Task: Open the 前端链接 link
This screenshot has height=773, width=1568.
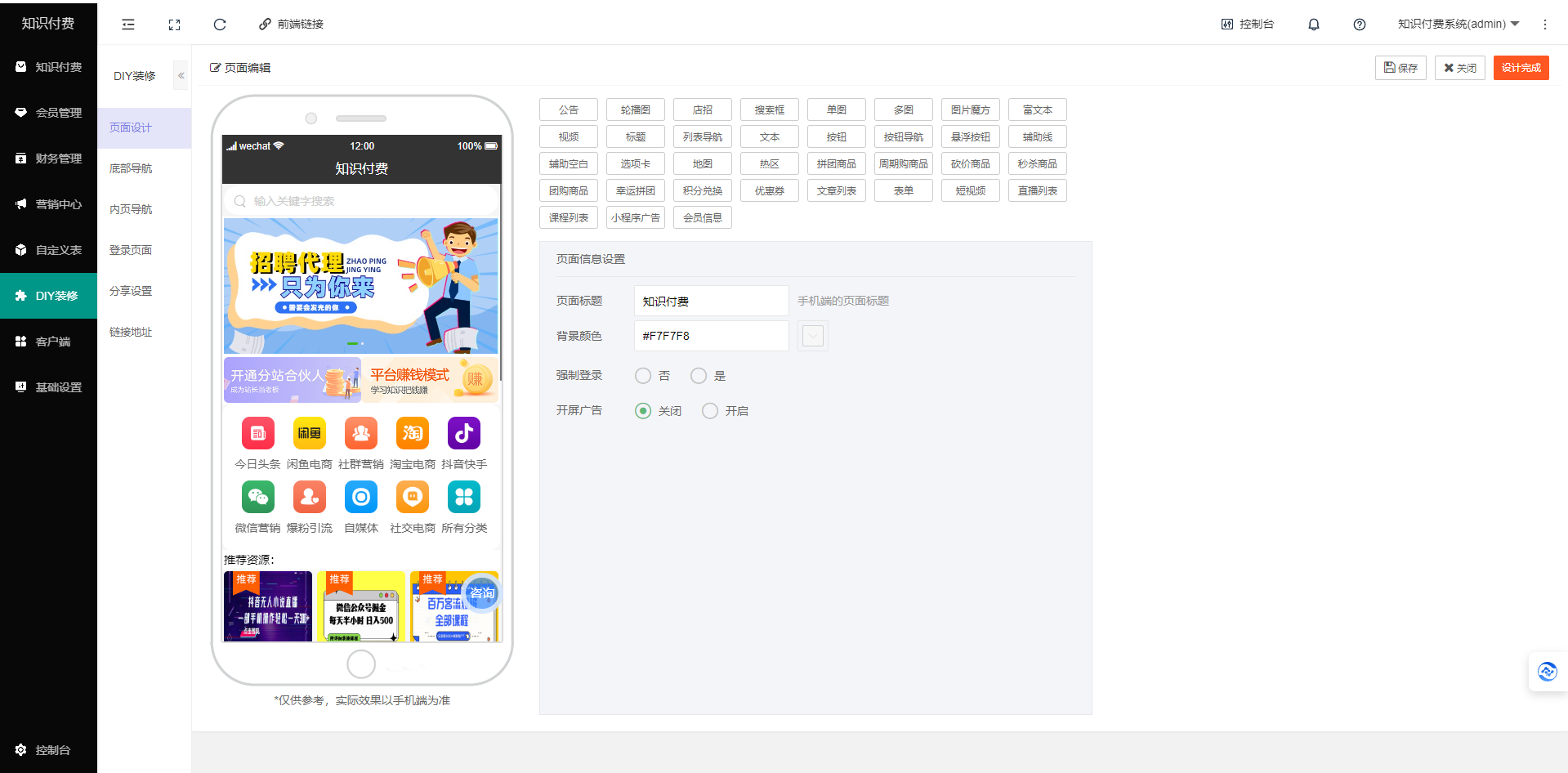Action: (292, 25)
